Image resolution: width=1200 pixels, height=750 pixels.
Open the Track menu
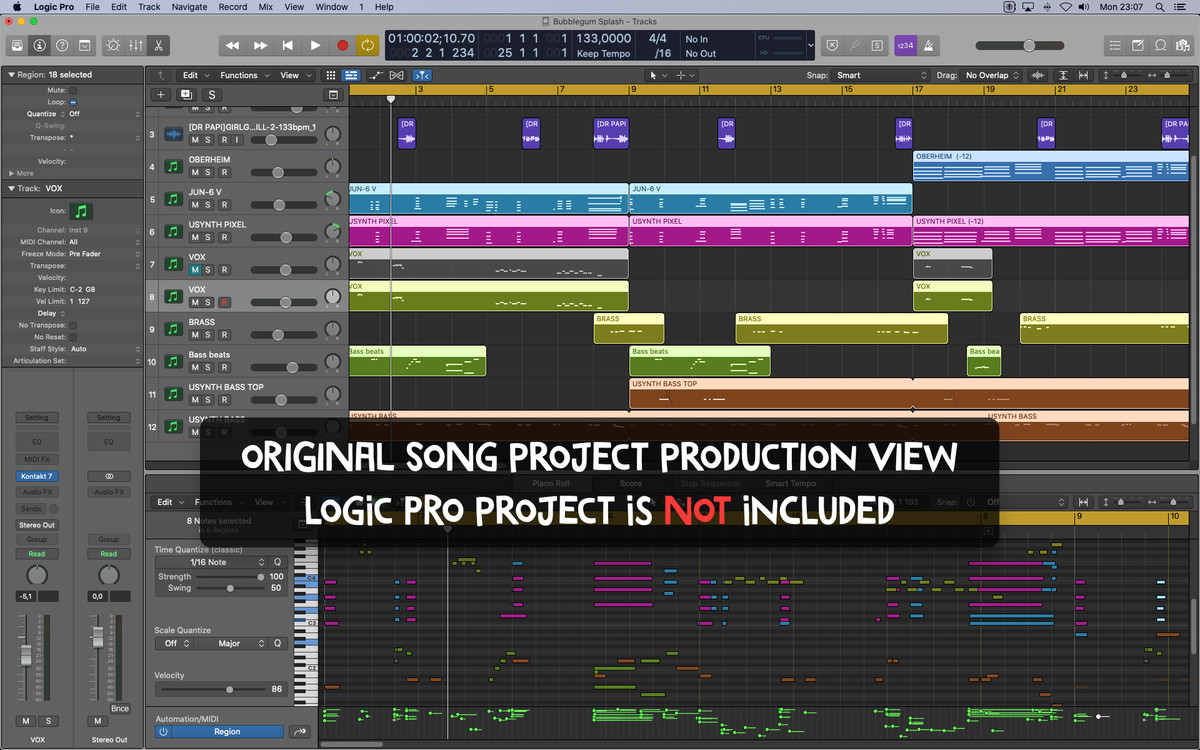pos(149,7)
